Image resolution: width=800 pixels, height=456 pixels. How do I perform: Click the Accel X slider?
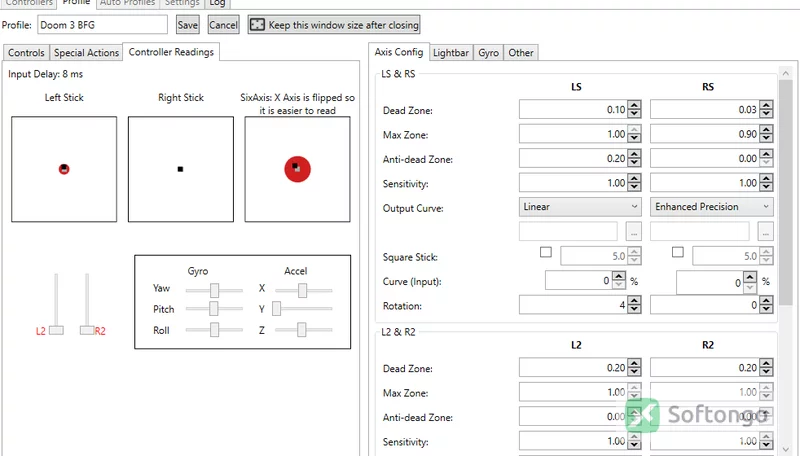pos(304,290)
